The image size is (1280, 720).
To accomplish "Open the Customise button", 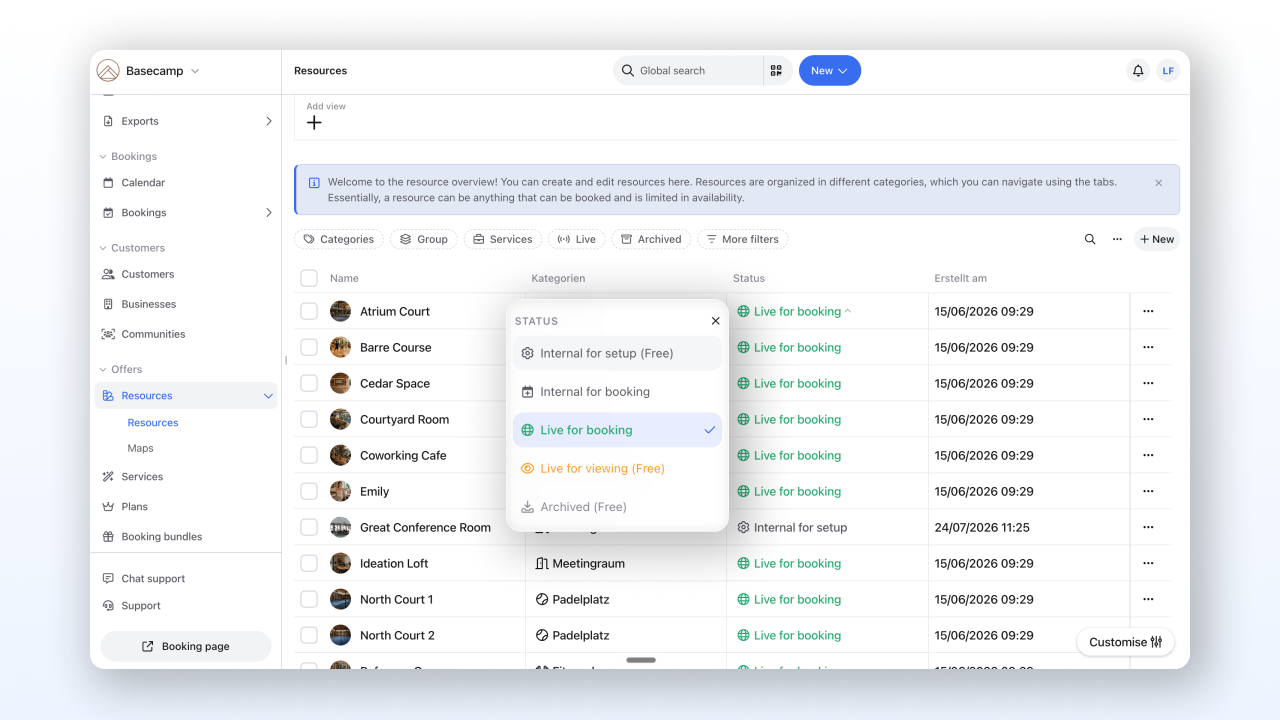I will point(1126,642).
